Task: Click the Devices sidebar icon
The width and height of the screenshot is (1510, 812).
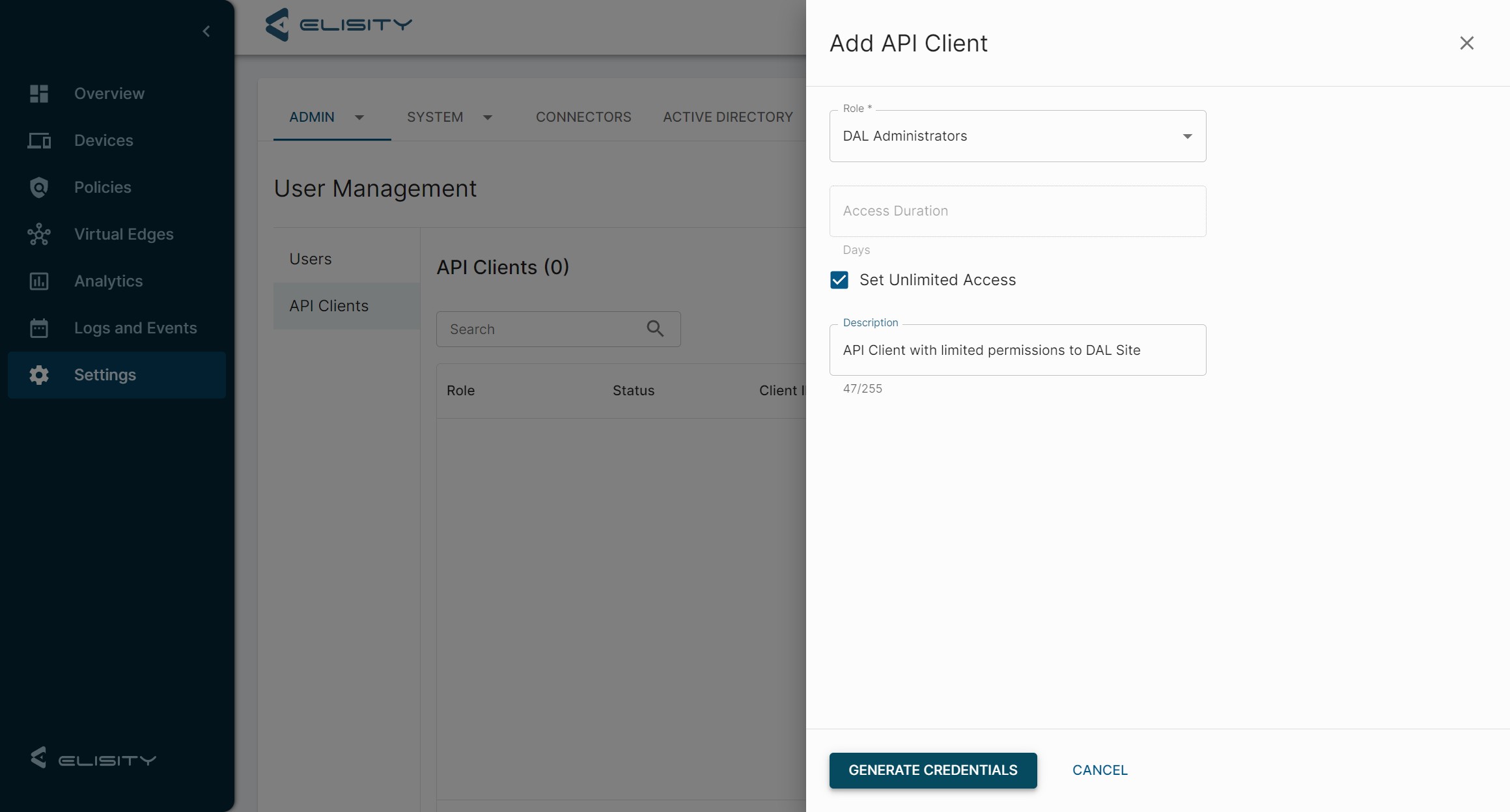Action: pyautogui.click(x=39, y=141)
